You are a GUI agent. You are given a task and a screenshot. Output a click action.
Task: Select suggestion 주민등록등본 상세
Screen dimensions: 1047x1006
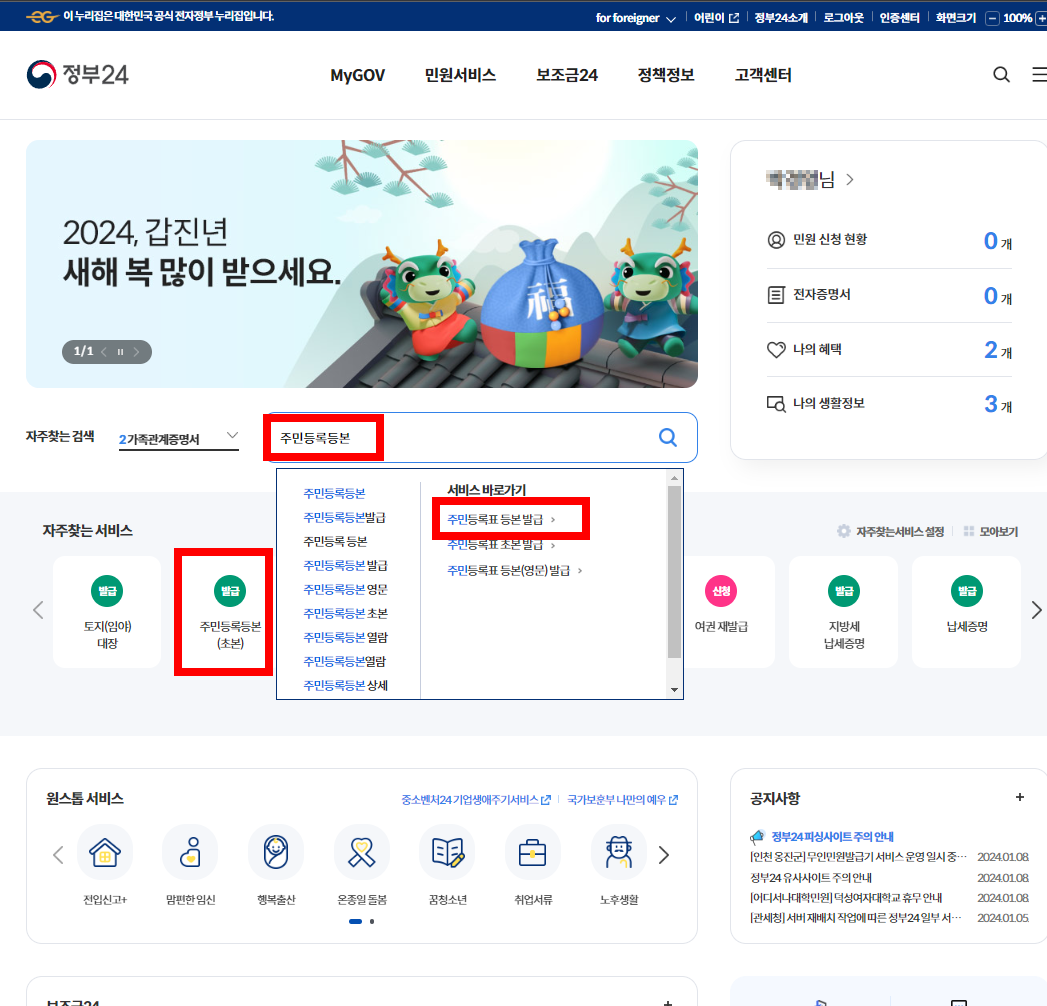click(x=345, y=686)
